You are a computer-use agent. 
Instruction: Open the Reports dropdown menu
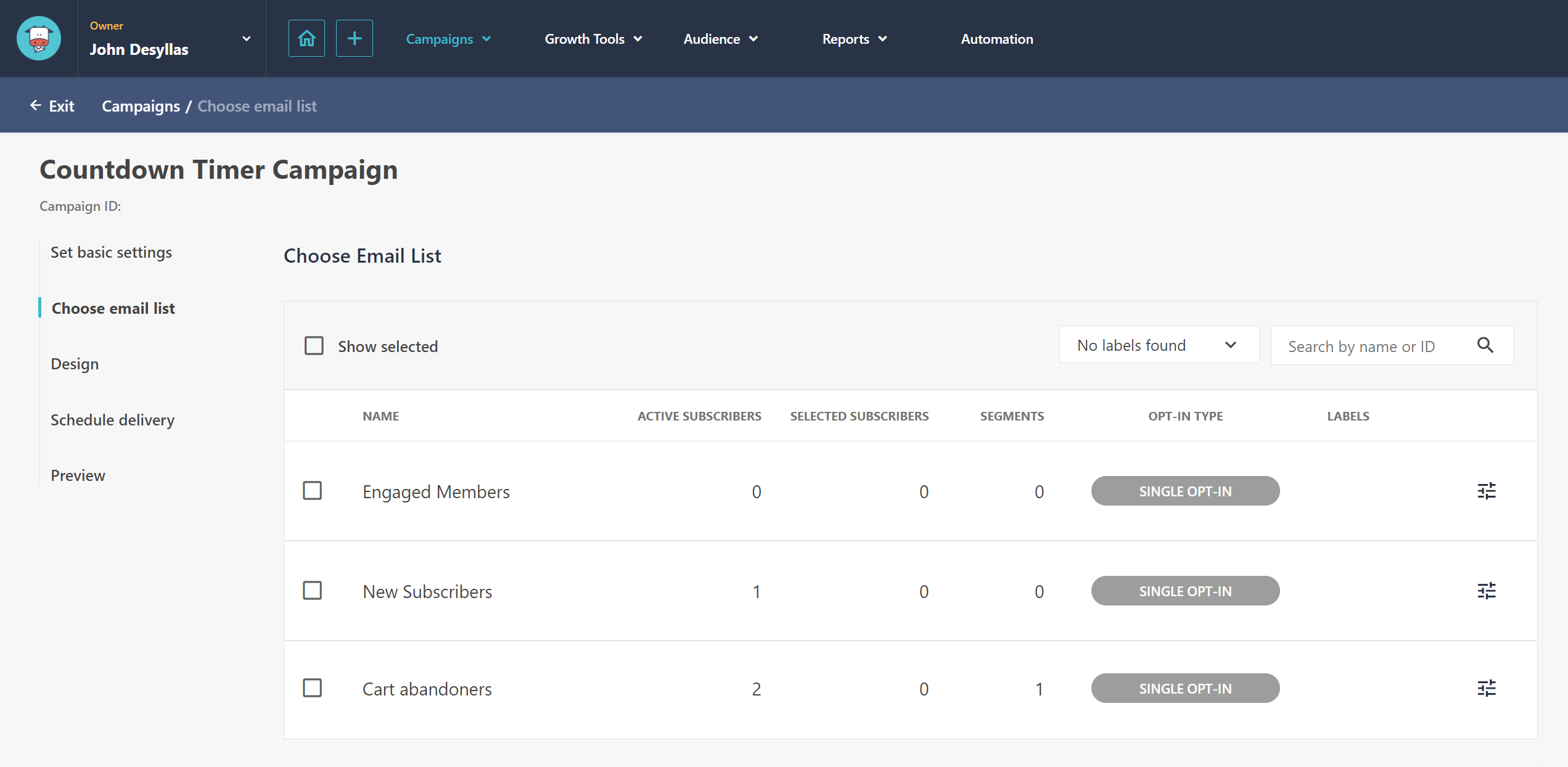[x=852, y=39]
